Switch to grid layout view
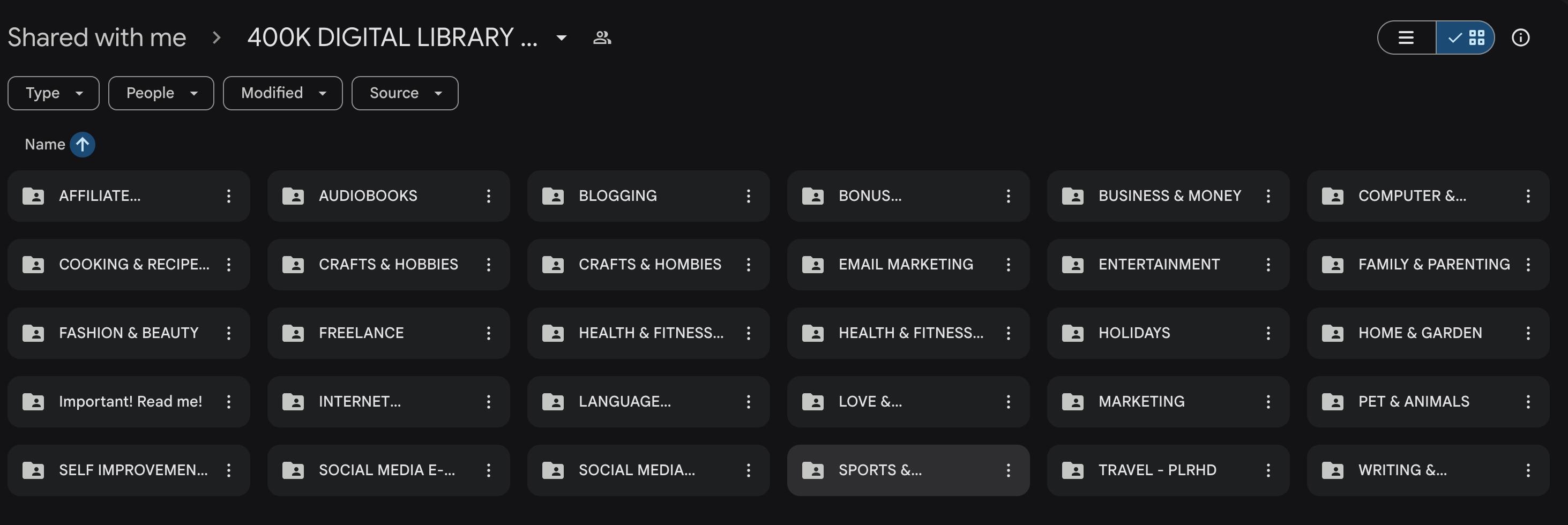 (1466, 37)
